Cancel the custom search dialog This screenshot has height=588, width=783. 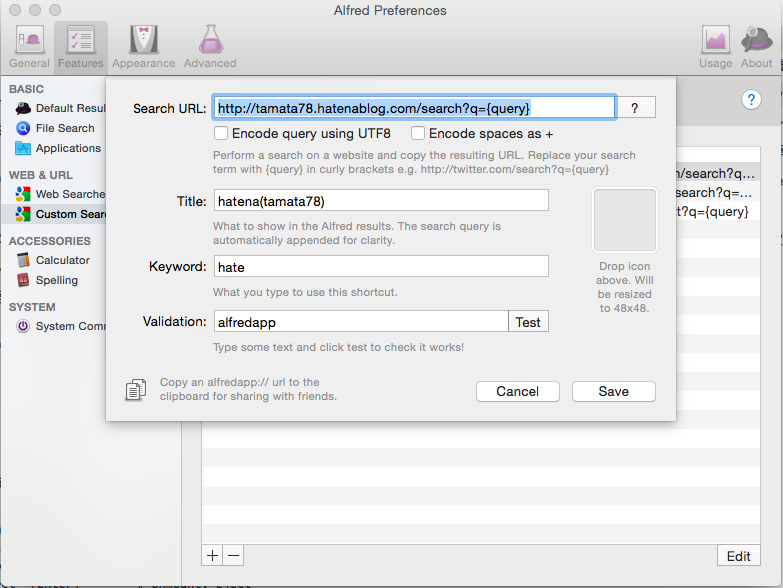click(517, 391)
